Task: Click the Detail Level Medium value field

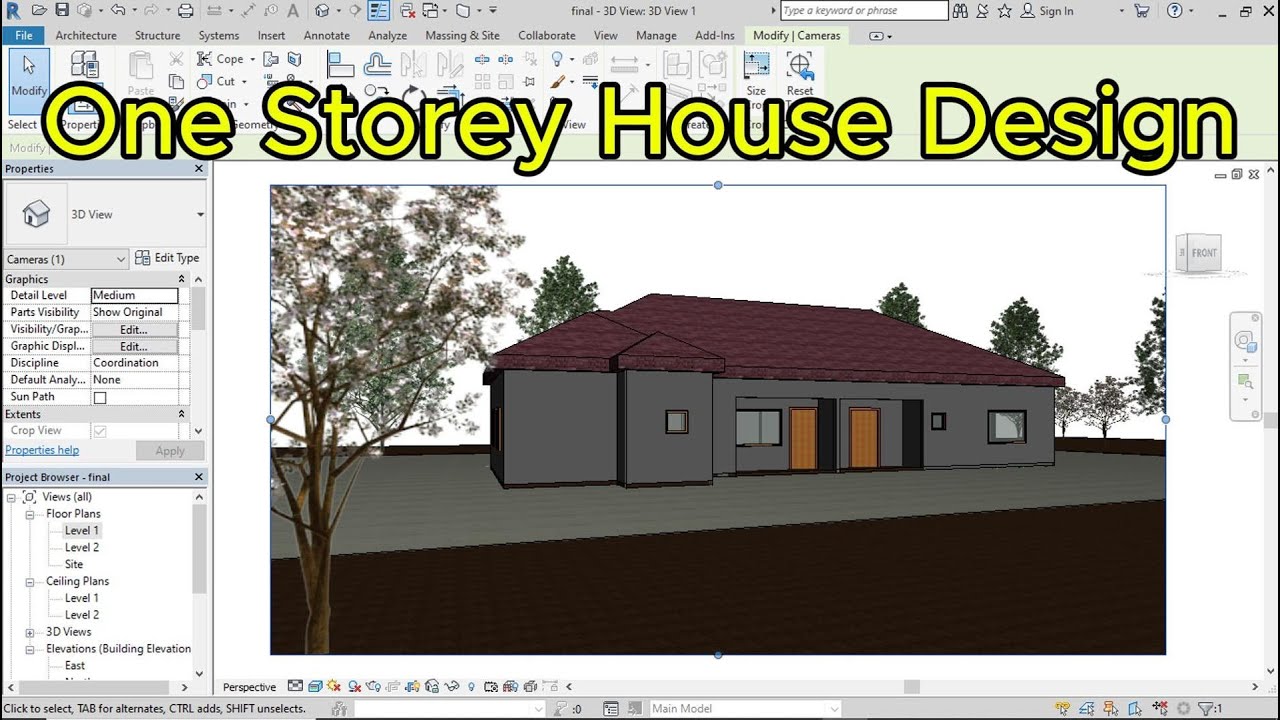Action: click(134, 295)
